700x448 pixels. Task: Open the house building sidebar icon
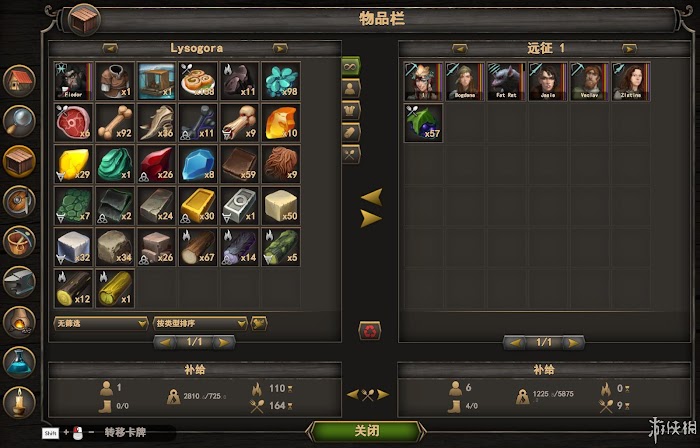click(19, 81)
